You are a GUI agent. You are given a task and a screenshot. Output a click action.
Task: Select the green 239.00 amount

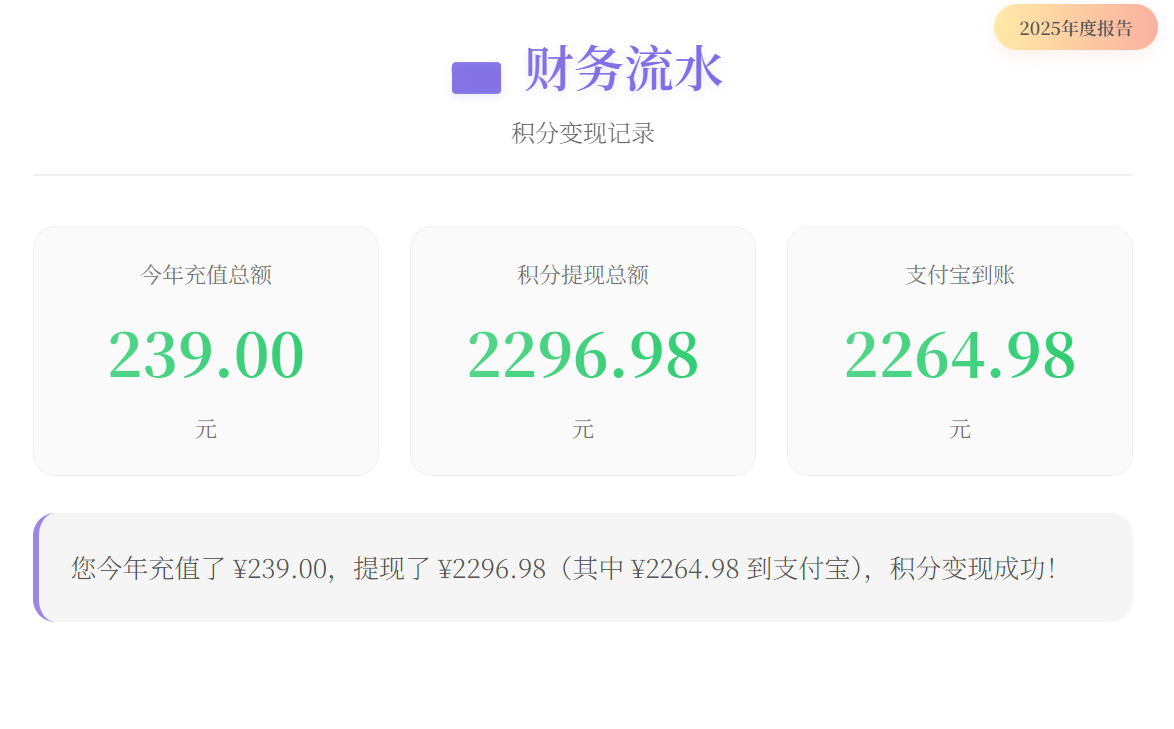coord(206,355)
